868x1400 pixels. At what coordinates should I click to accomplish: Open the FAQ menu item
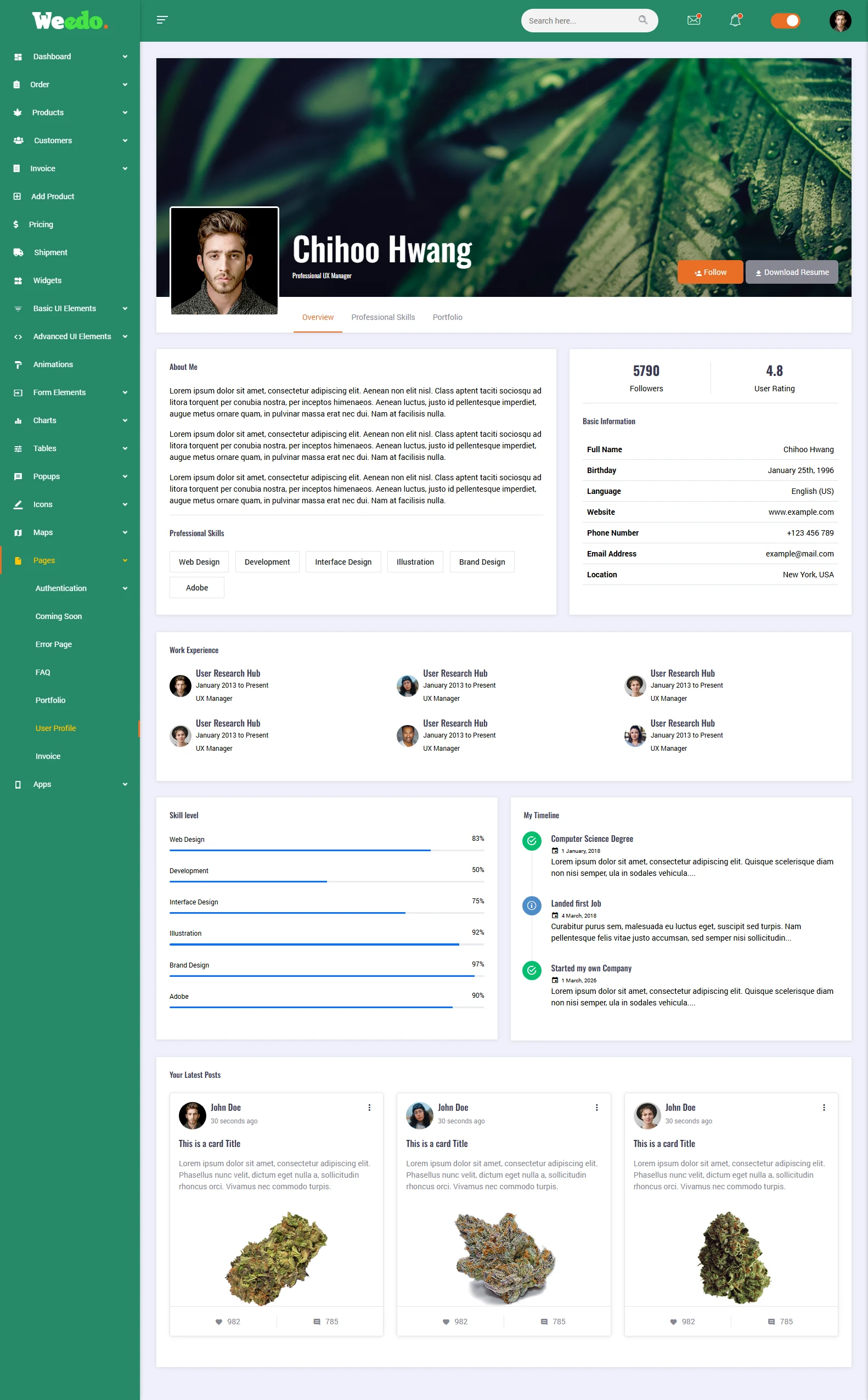[42, 672]
